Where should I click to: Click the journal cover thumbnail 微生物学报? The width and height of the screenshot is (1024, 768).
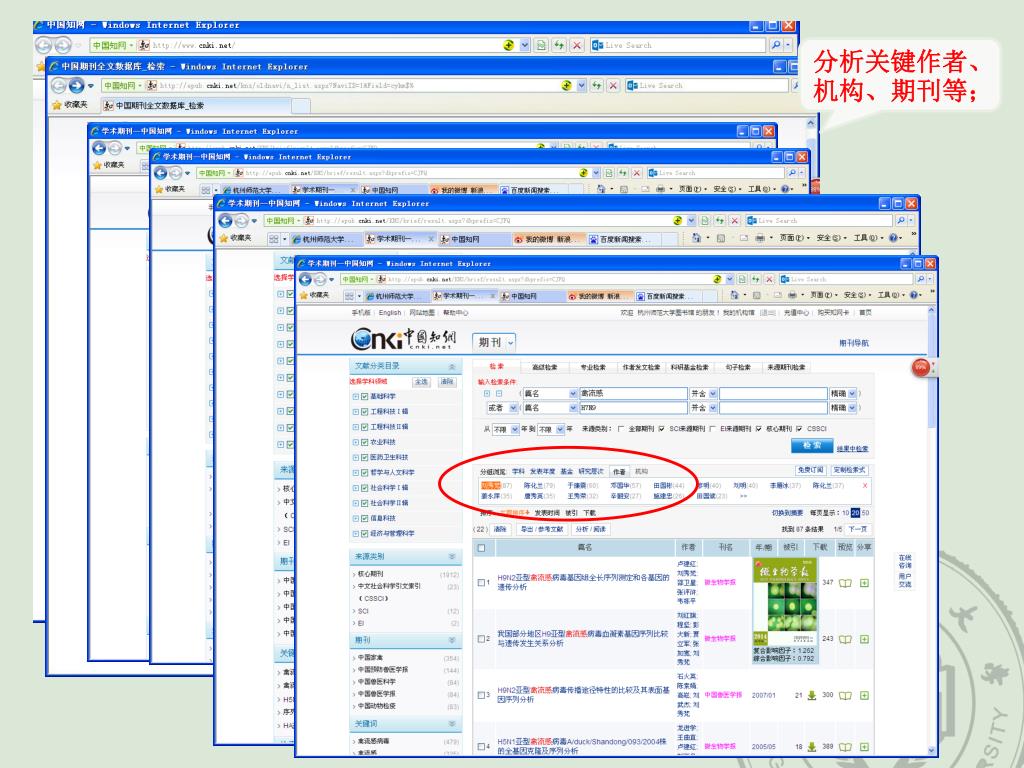point(784,601)
